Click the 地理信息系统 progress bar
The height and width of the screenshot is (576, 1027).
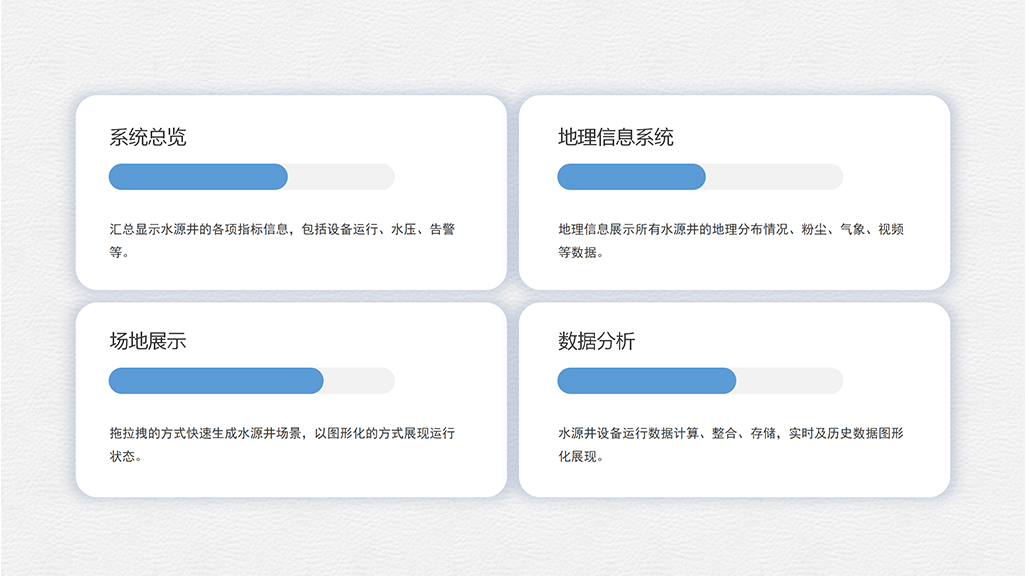[x=700, y=177]
